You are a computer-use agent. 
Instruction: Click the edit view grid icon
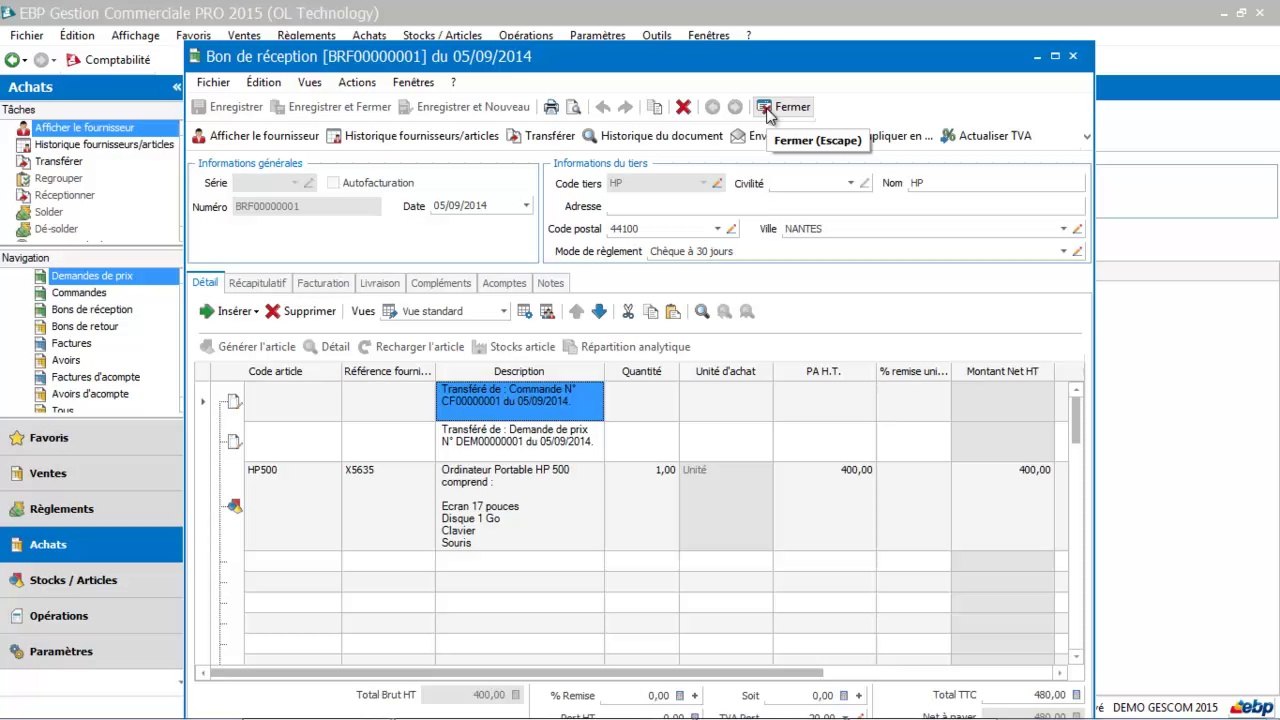click(x=547, y=311)
